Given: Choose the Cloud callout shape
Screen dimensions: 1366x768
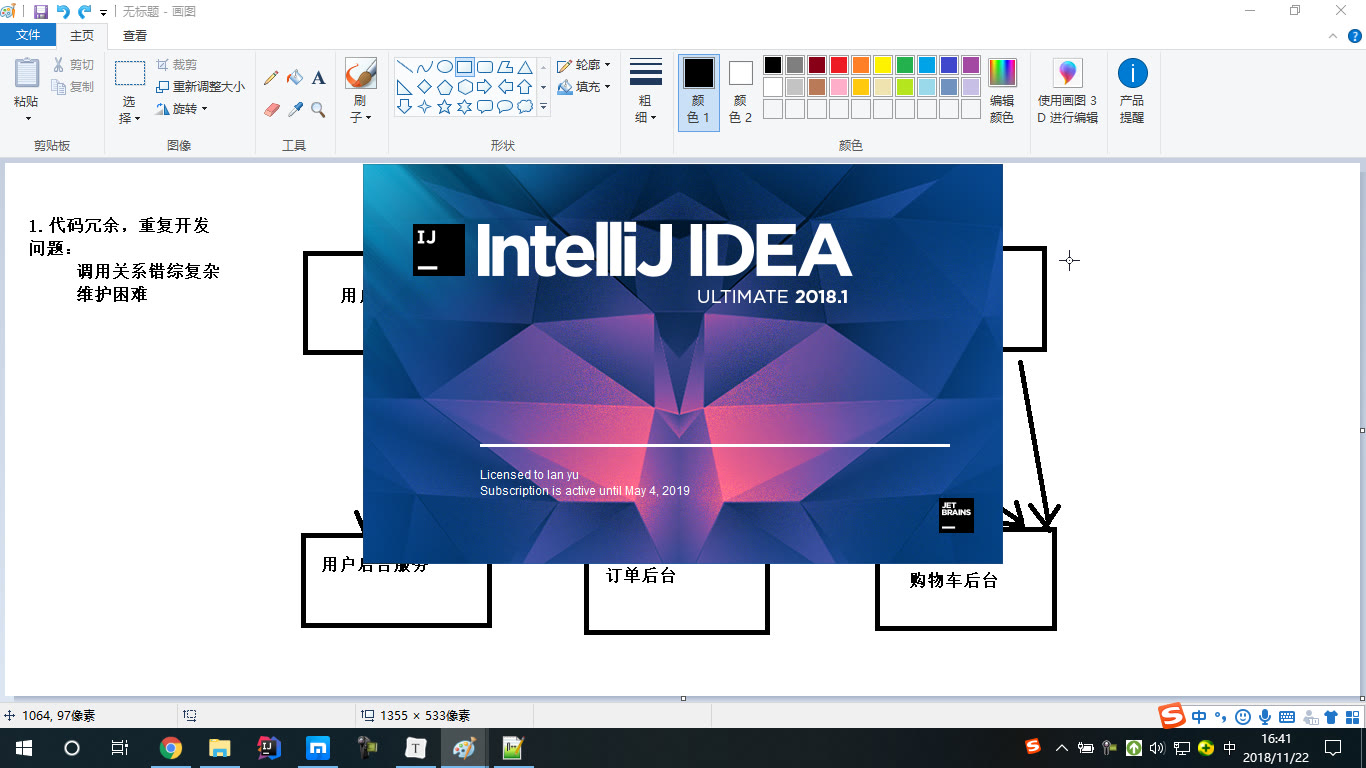Looking at the screenshot, I should pos(525,107).
